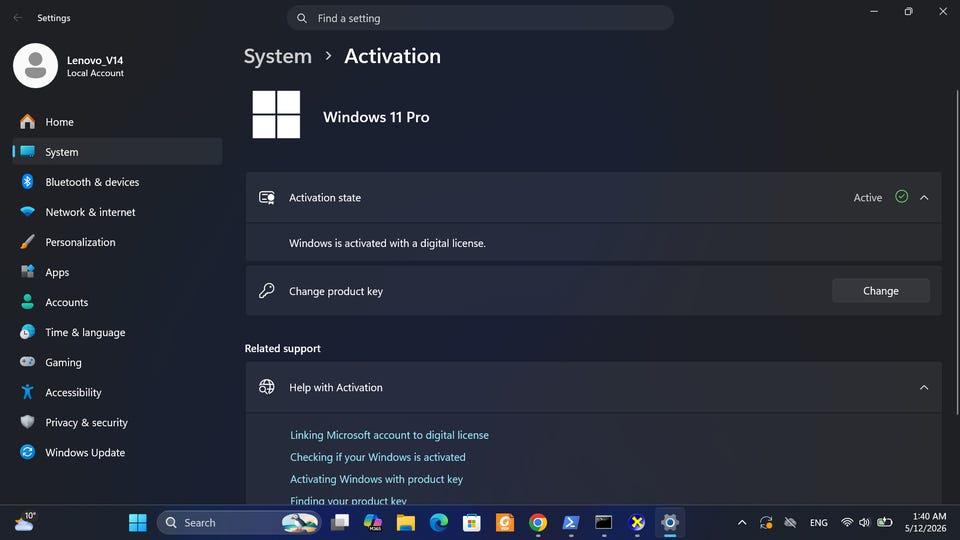960x540 pixels.
Task: Switch to Google Chrome on the taskbar
Action: tap(538, 523)
